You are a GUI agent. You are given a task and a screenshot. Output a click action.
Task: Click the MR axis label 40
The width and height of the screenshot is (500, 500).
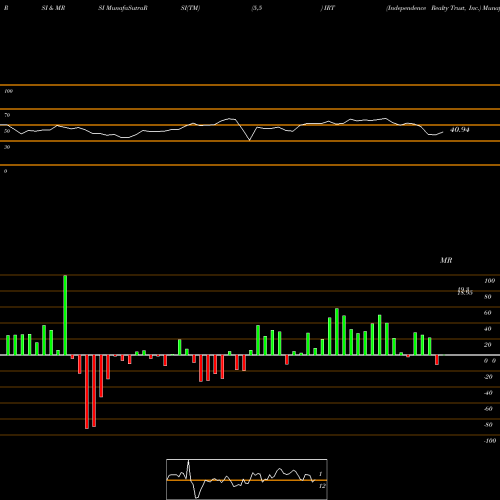click(488, 329)
